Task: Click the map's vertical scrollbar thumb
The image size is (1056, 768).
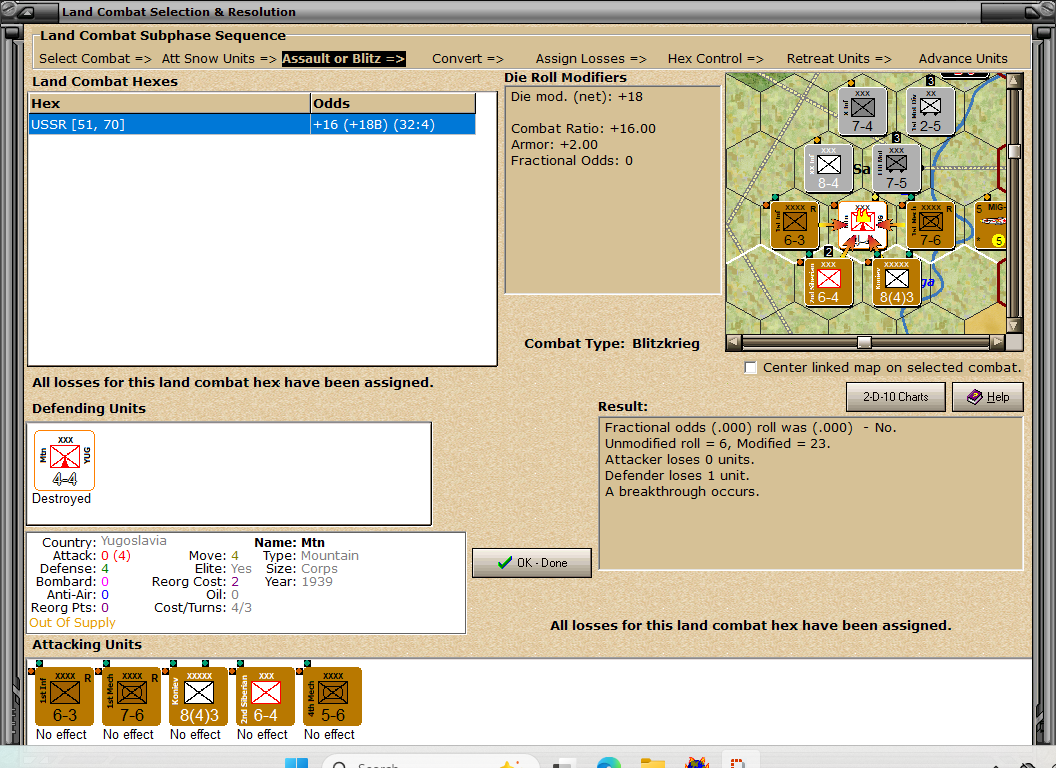Action: pyautogui.click(x=1014, y=151)
